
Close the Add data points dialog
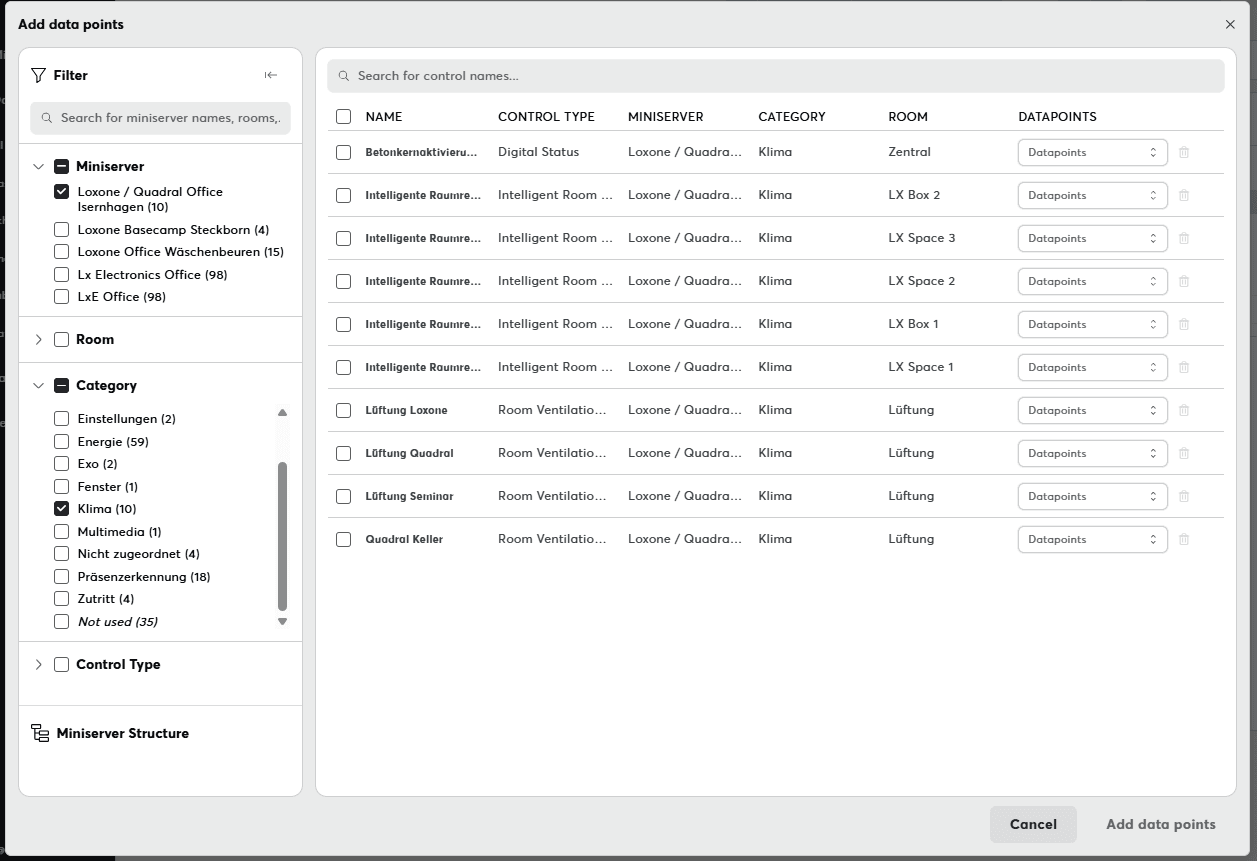[x=1230, y=24]
